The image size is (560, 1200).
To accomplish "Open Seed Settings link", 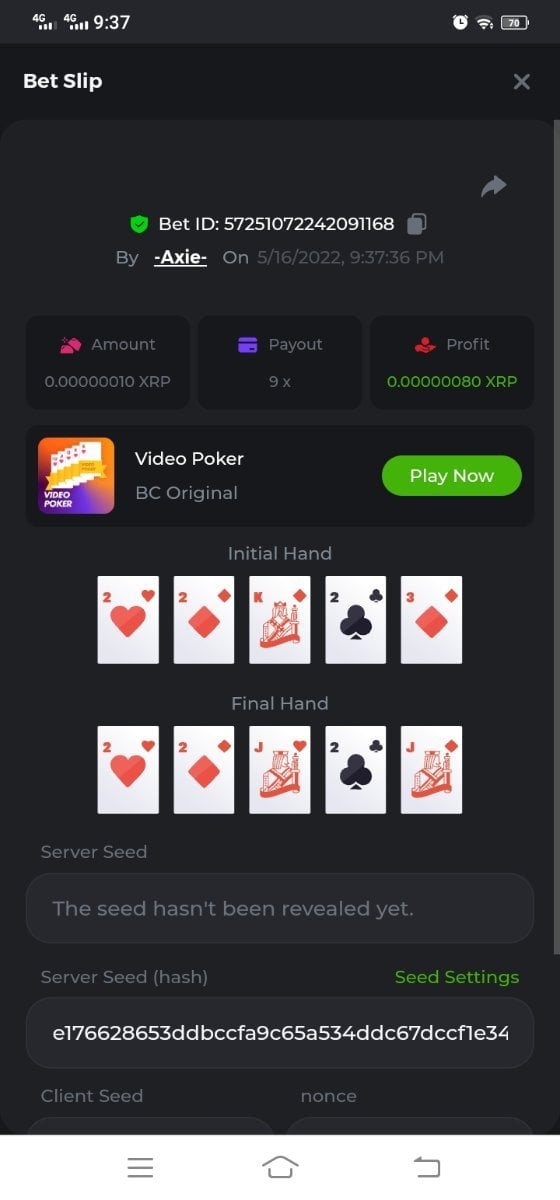I will tap(457, 977).
